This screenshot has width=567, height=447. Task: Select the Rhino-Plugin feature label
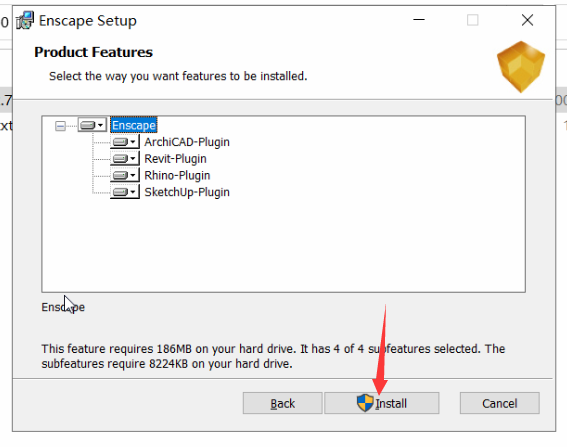pyautogui.click(x=177, y=175)
